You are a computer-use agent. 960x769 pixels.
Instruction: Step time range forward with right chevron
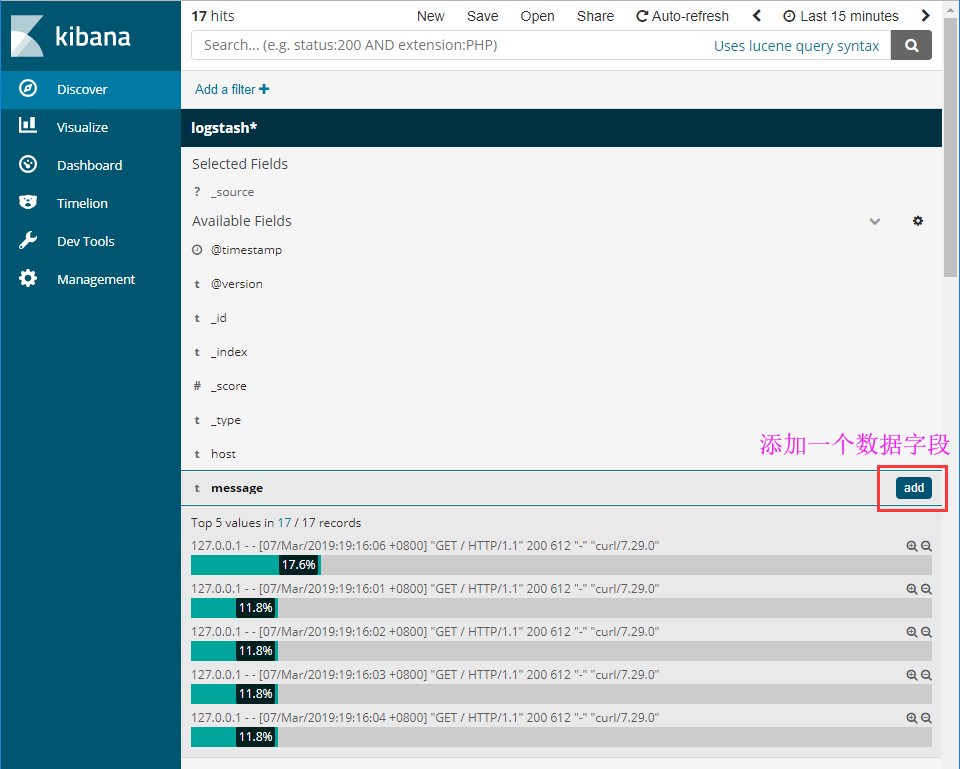925,16
